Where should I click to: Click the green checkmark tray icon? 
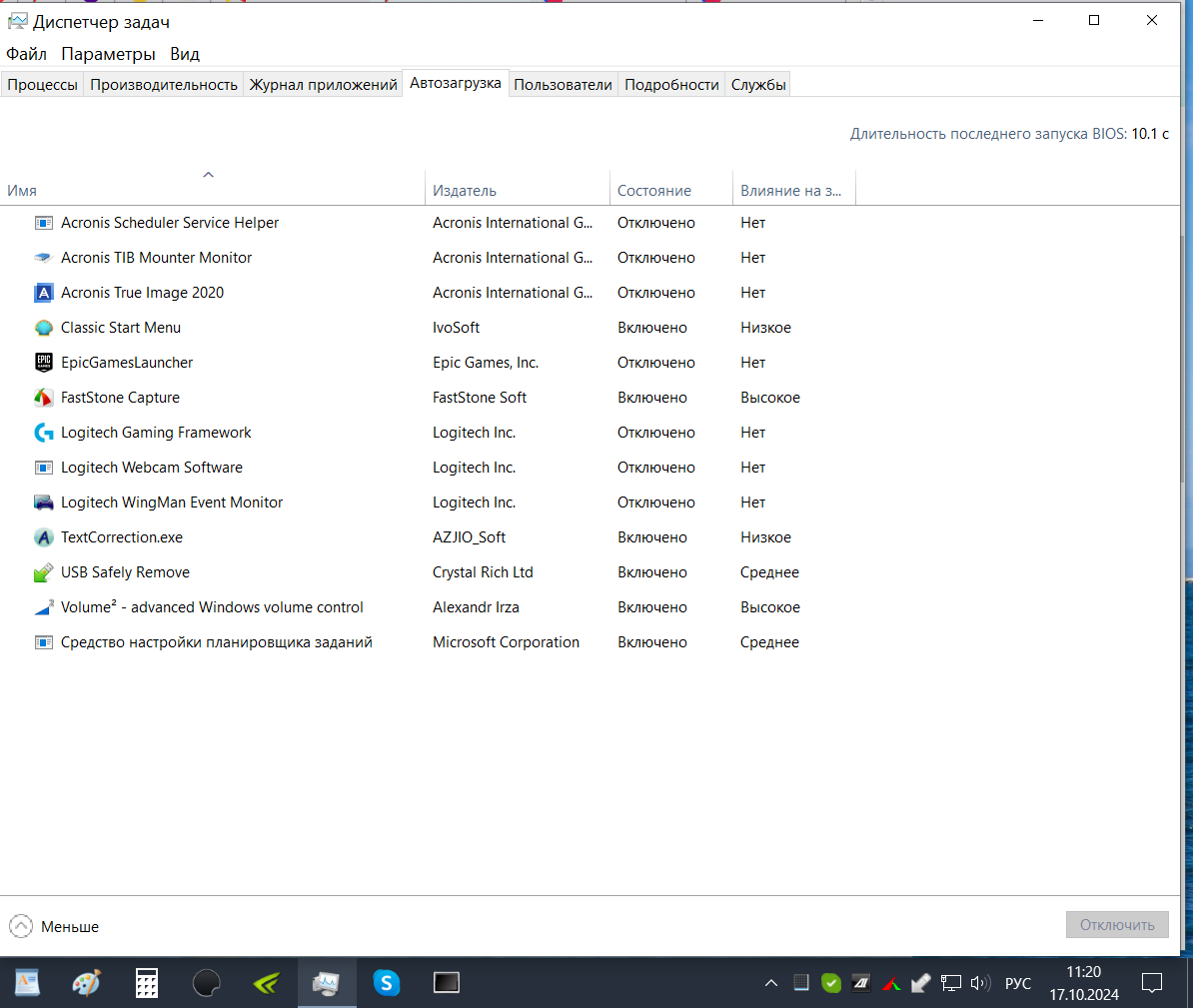click(x=831, y=984)
